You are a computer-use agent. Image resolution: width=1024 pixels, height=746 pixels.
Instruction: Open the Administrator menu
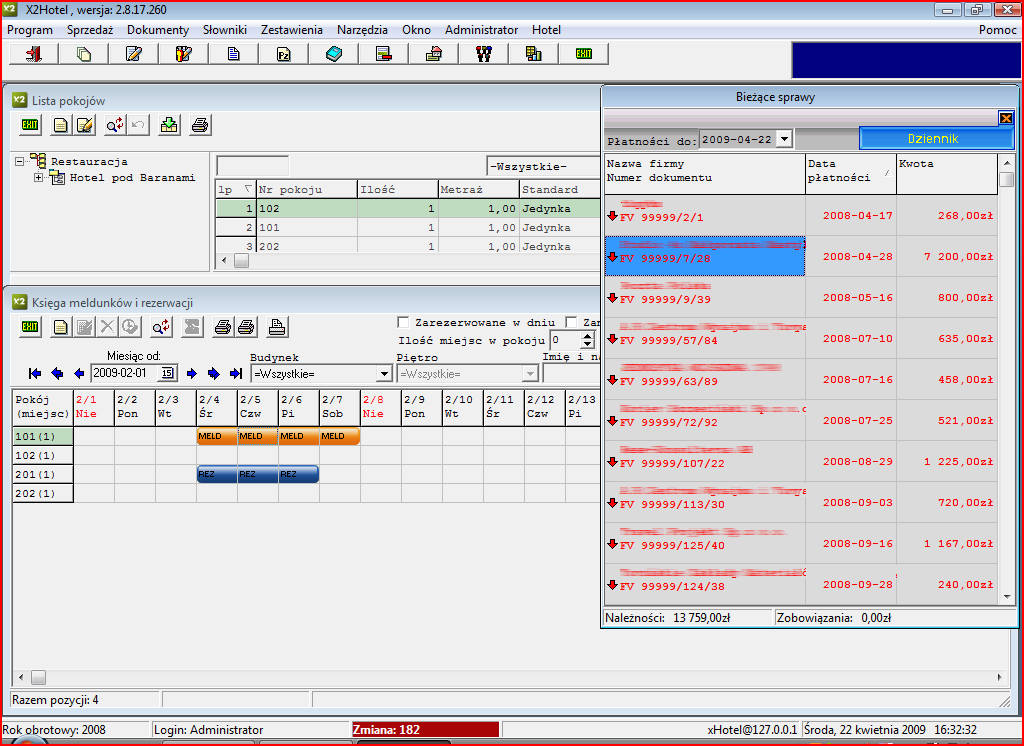(x=481, y=29)
